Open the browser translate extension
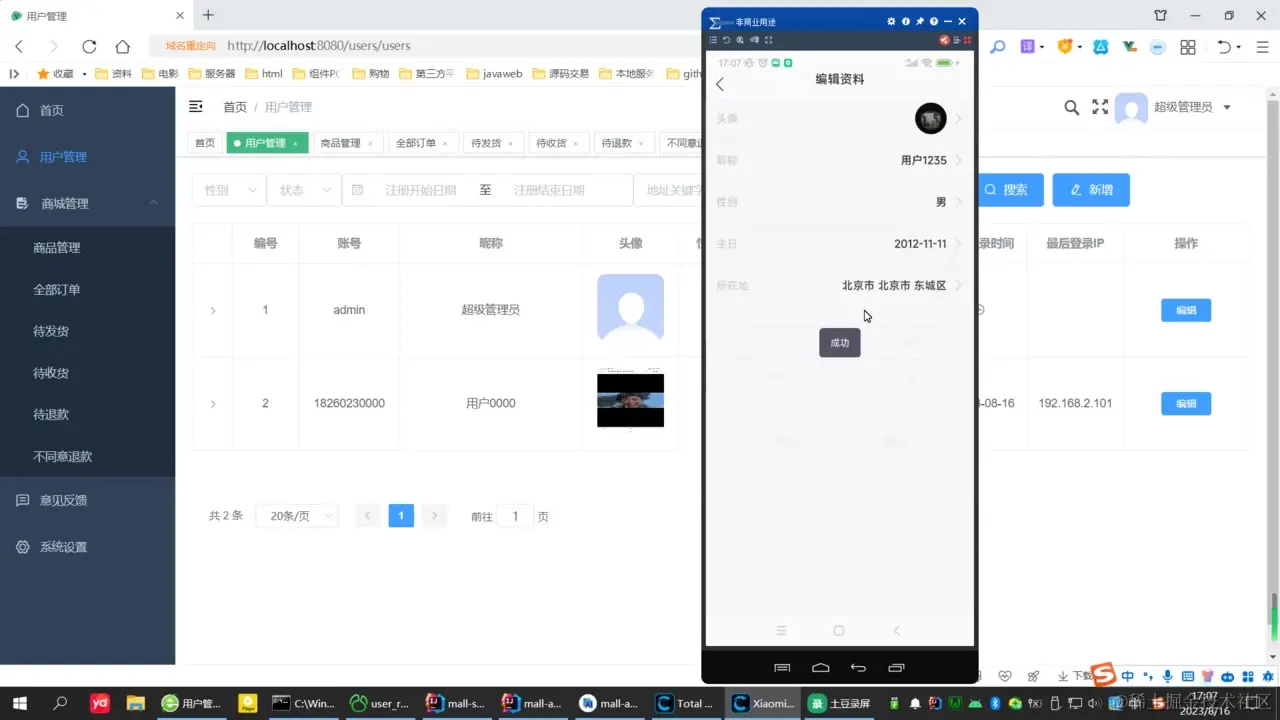This screenshot has height=720, width=1280. click(1027, 47)
